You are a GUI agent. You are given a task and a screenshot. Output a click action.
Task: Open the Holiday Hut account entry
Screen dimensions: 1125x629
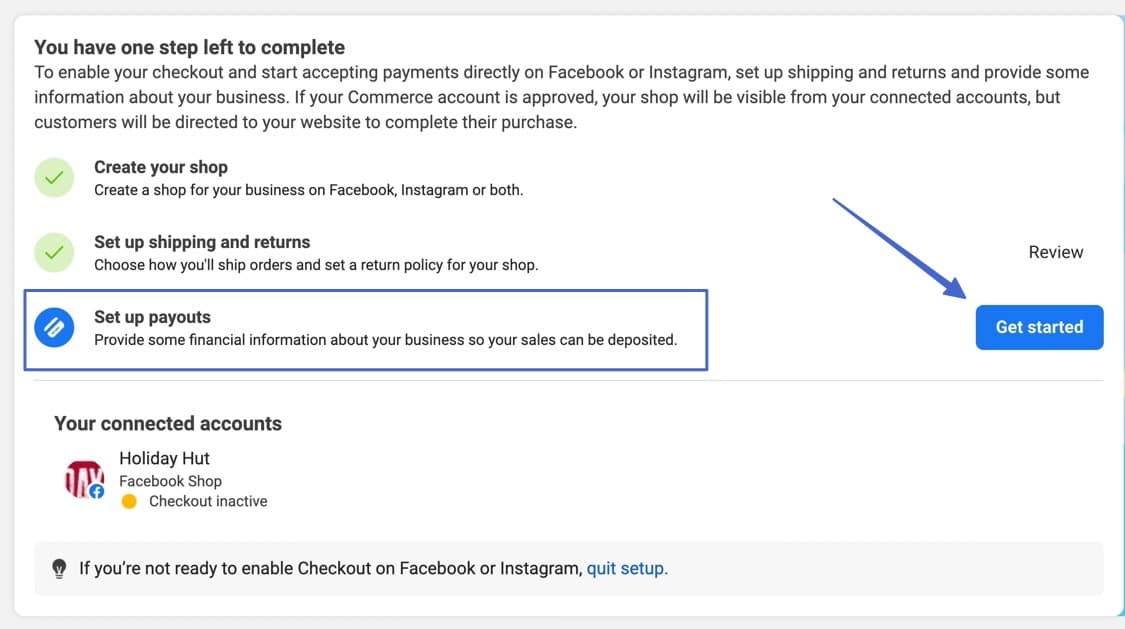[x=164, y=458]
